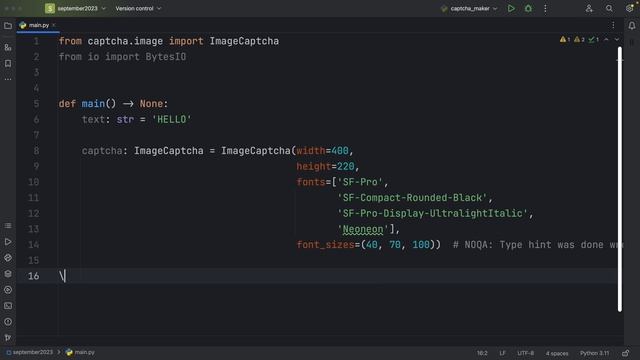Viewport: 640px width, 360px height.
Task: Change indent setting 4 spaces
Action: coord(557,353)
